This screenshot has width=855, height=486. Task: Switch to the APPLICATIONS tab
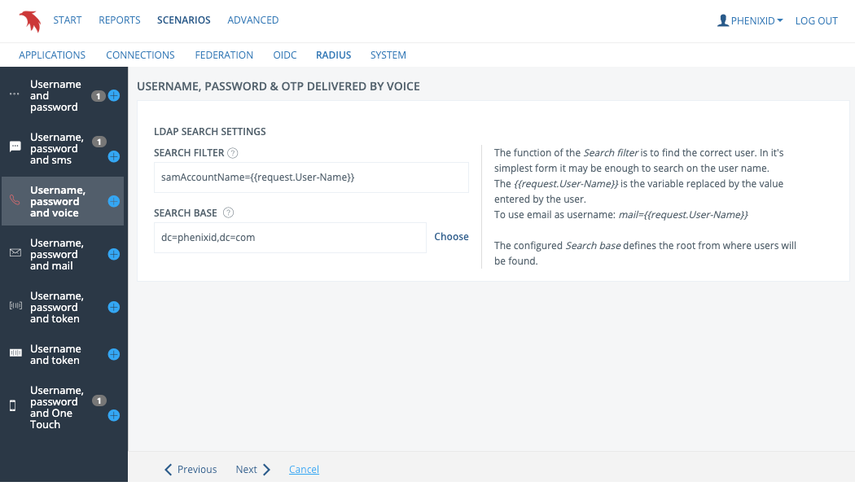tap(52, 55)
